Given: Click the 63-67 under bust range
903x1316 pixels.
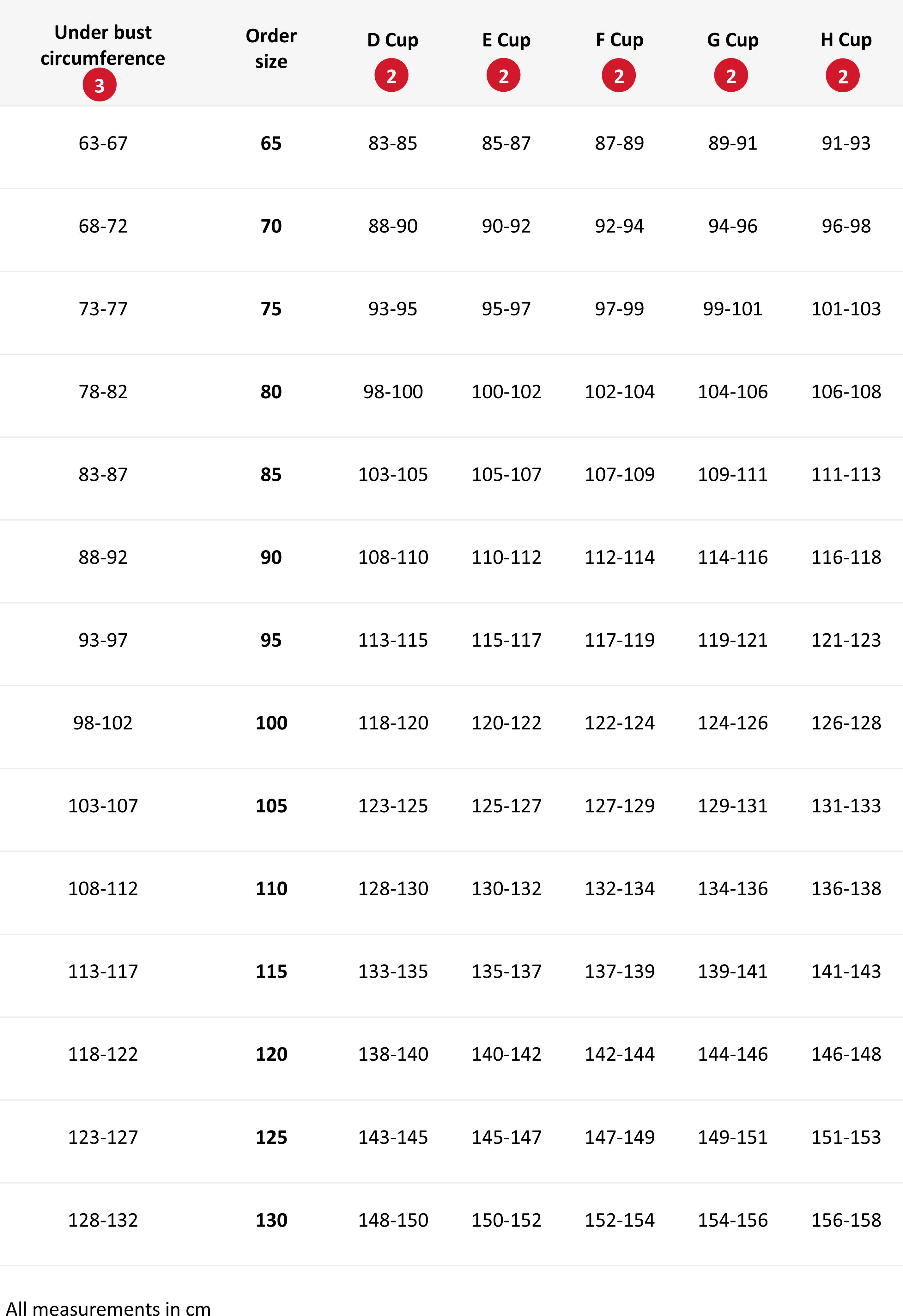Looking at the screenshot, I should [x=103, y=143].
